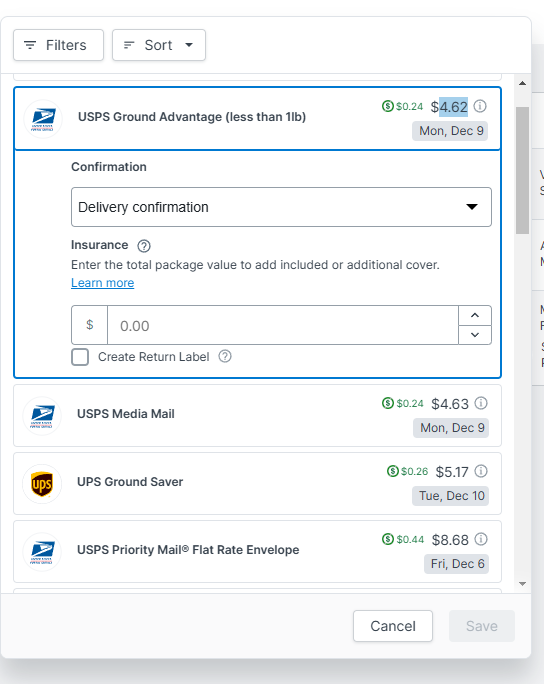544x684 pixels.
Task: Click the Cancel button
Action: pyautogui.click(x=393, y=626)
